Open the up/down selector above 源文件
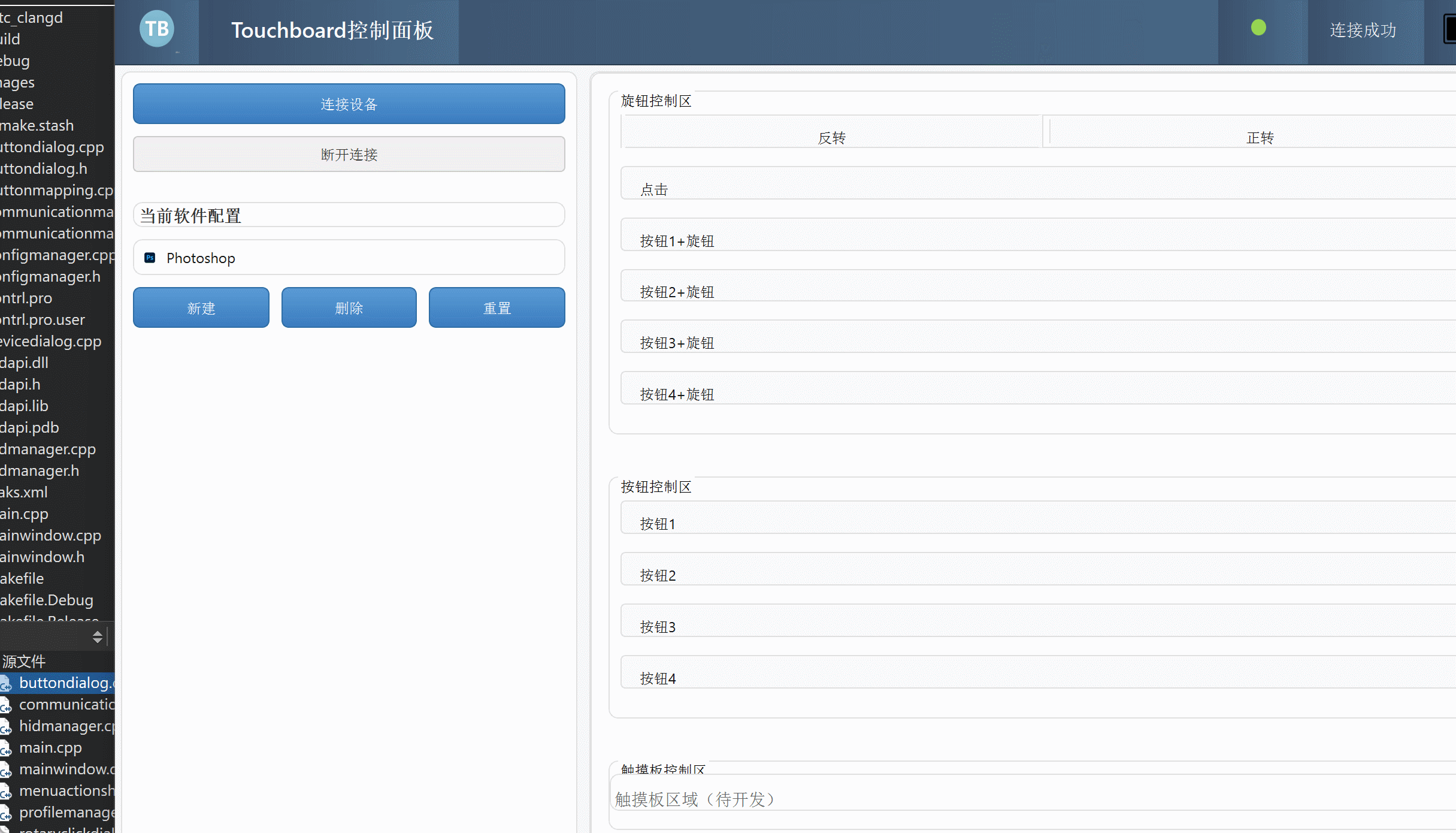This screenshot has height=833, width=1456. [98, 636]
